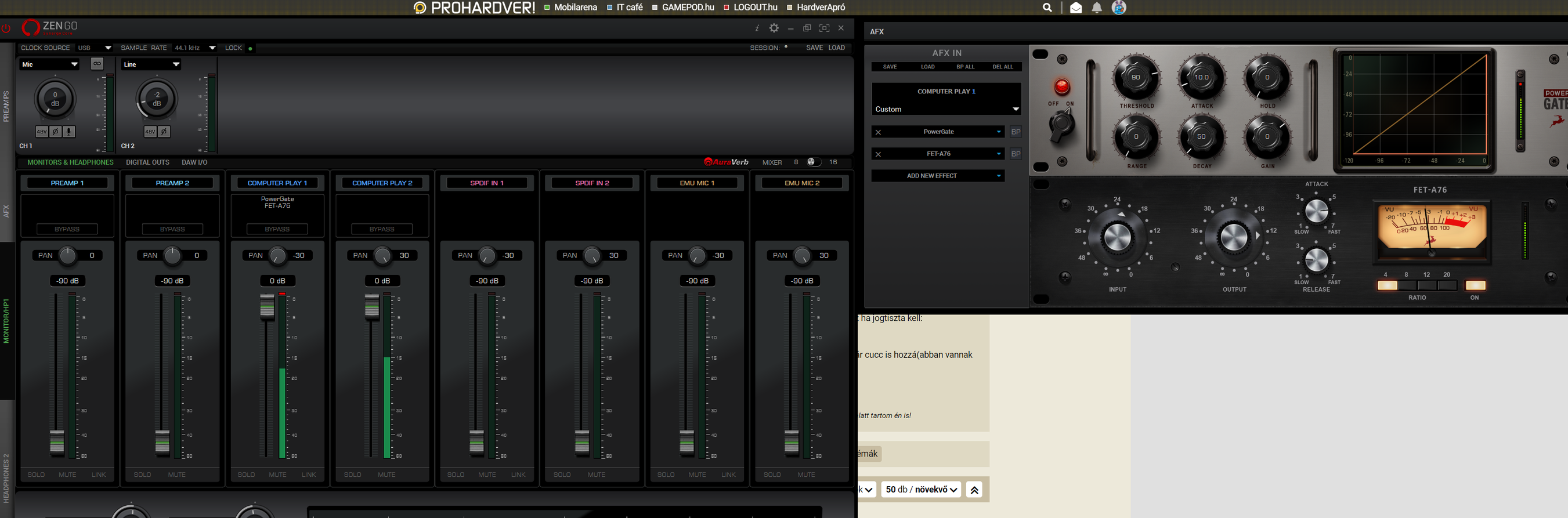Enable 48V phantom power on CH 1

(41, 132)
